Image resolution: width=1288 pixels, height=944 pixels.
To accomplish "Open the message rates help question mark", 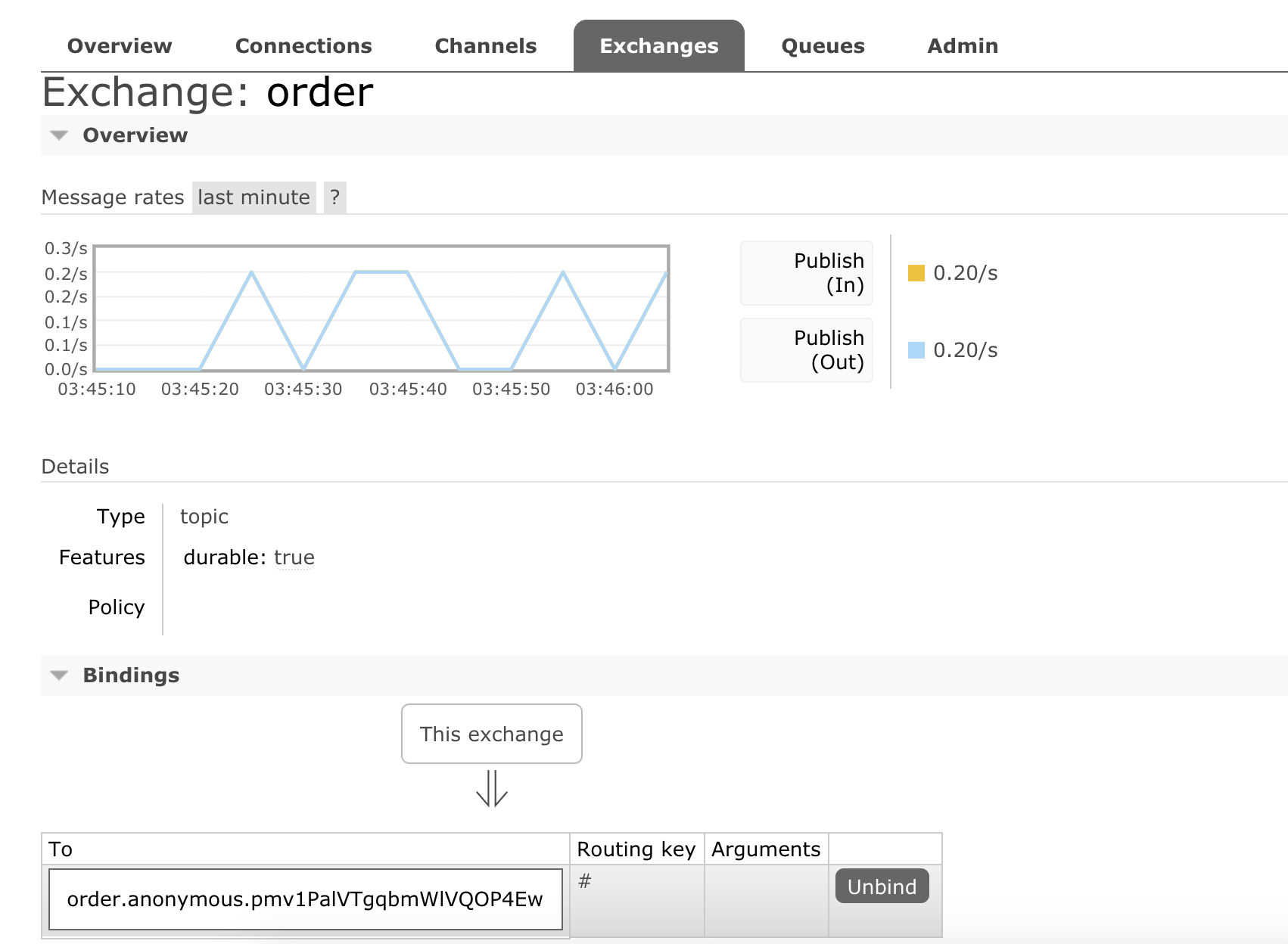I will click(x=334, y=197).
